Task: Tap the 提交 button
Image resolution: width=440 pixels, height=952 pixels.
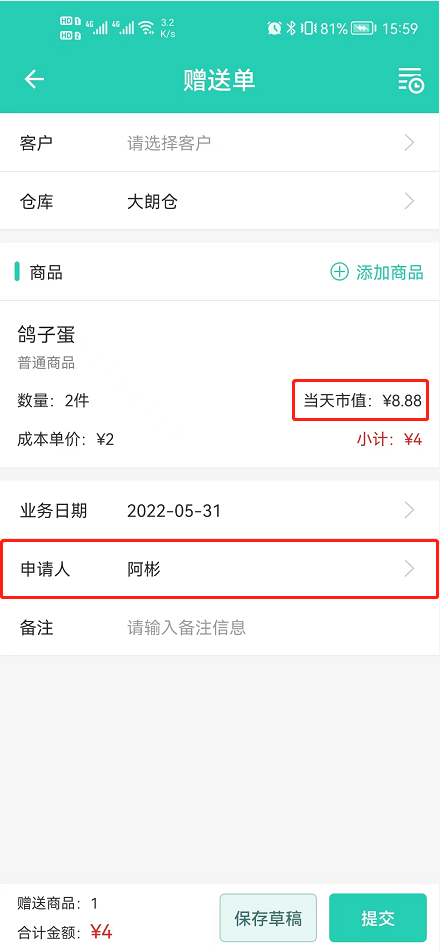Action: point(378,917)
